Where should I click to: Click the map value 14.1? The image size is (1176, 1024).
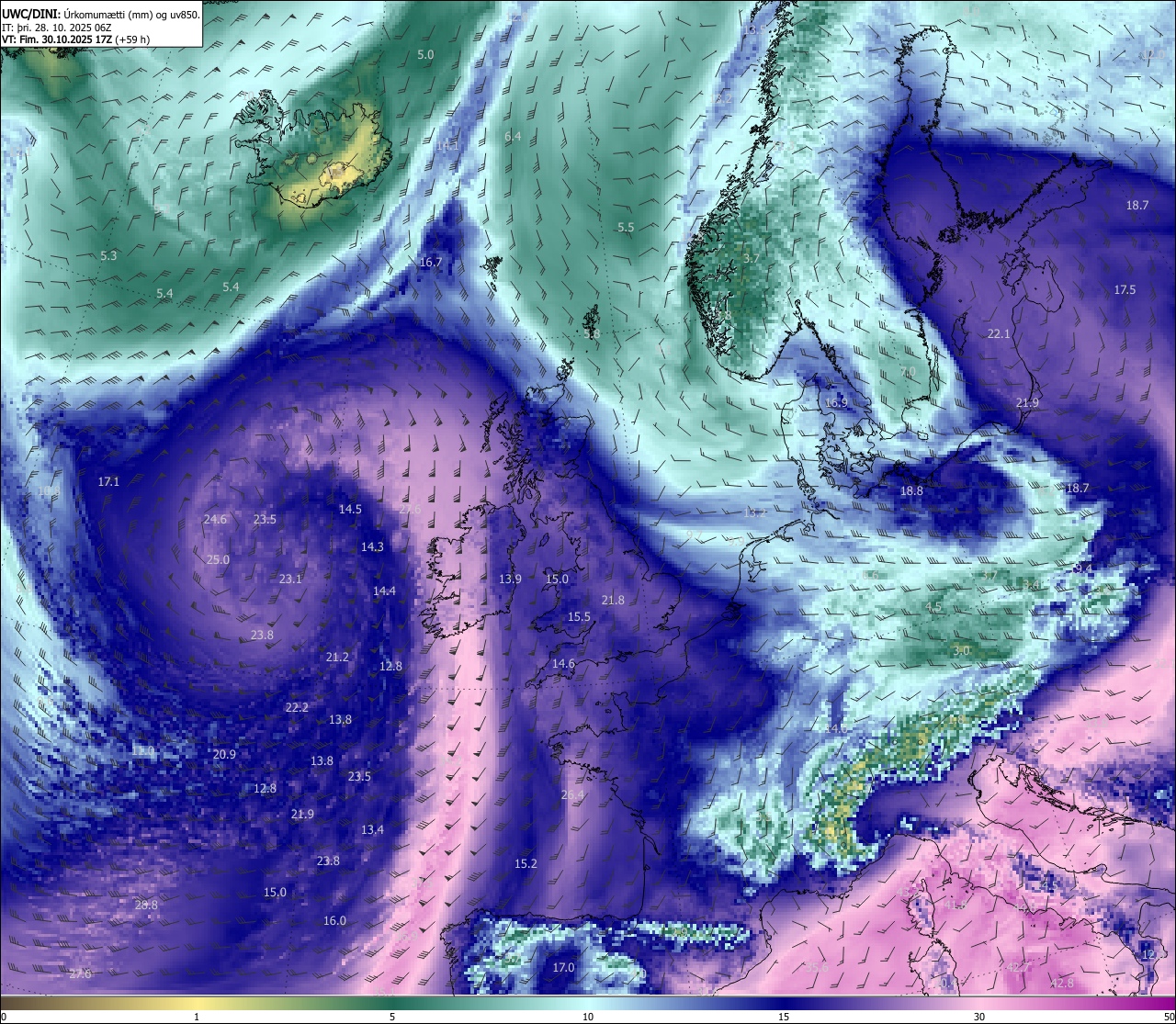[447, 146]
